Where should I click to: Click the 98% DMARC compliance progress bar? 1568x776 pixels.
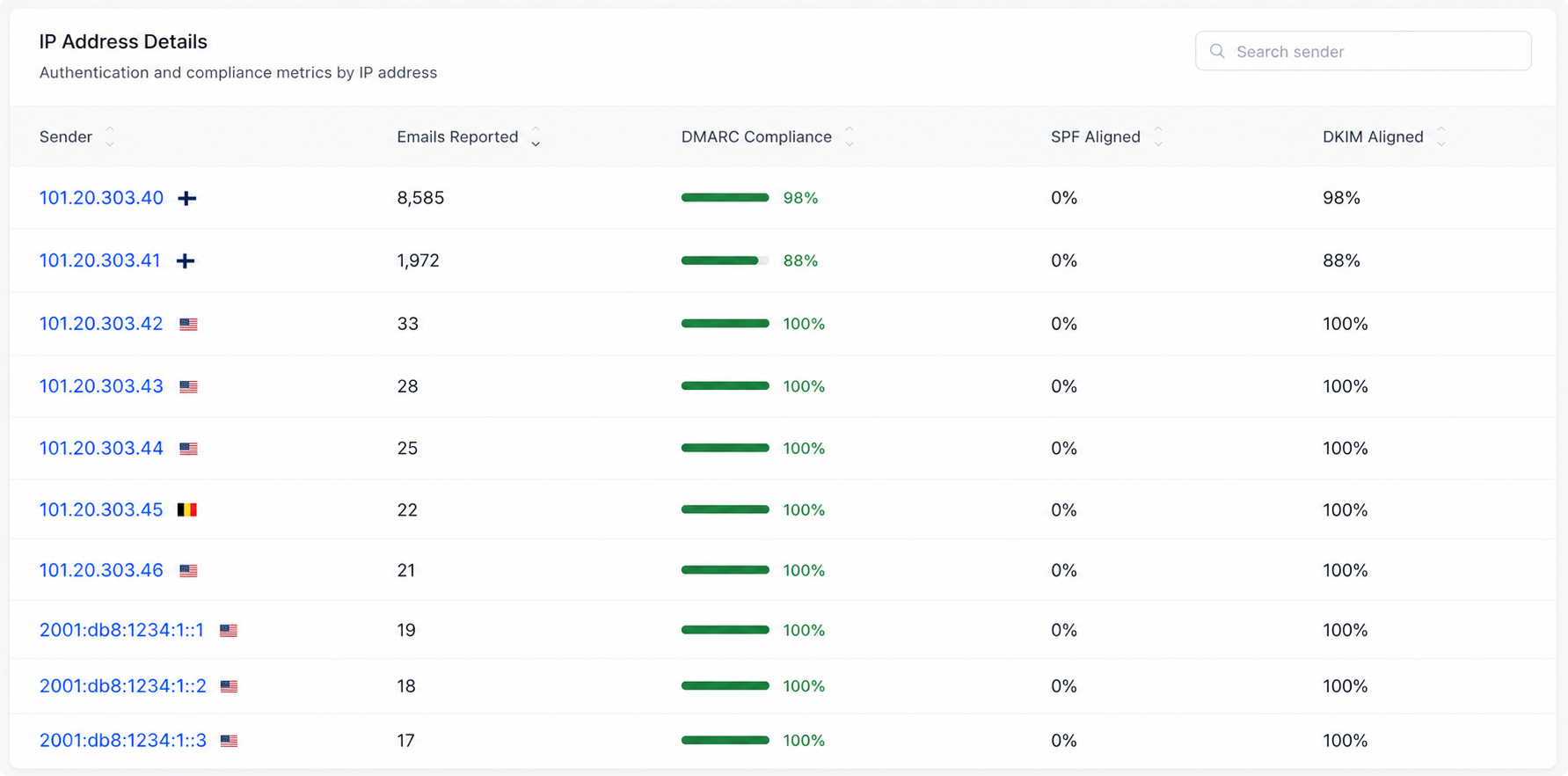pyautogui.click(x=726, y=198)
